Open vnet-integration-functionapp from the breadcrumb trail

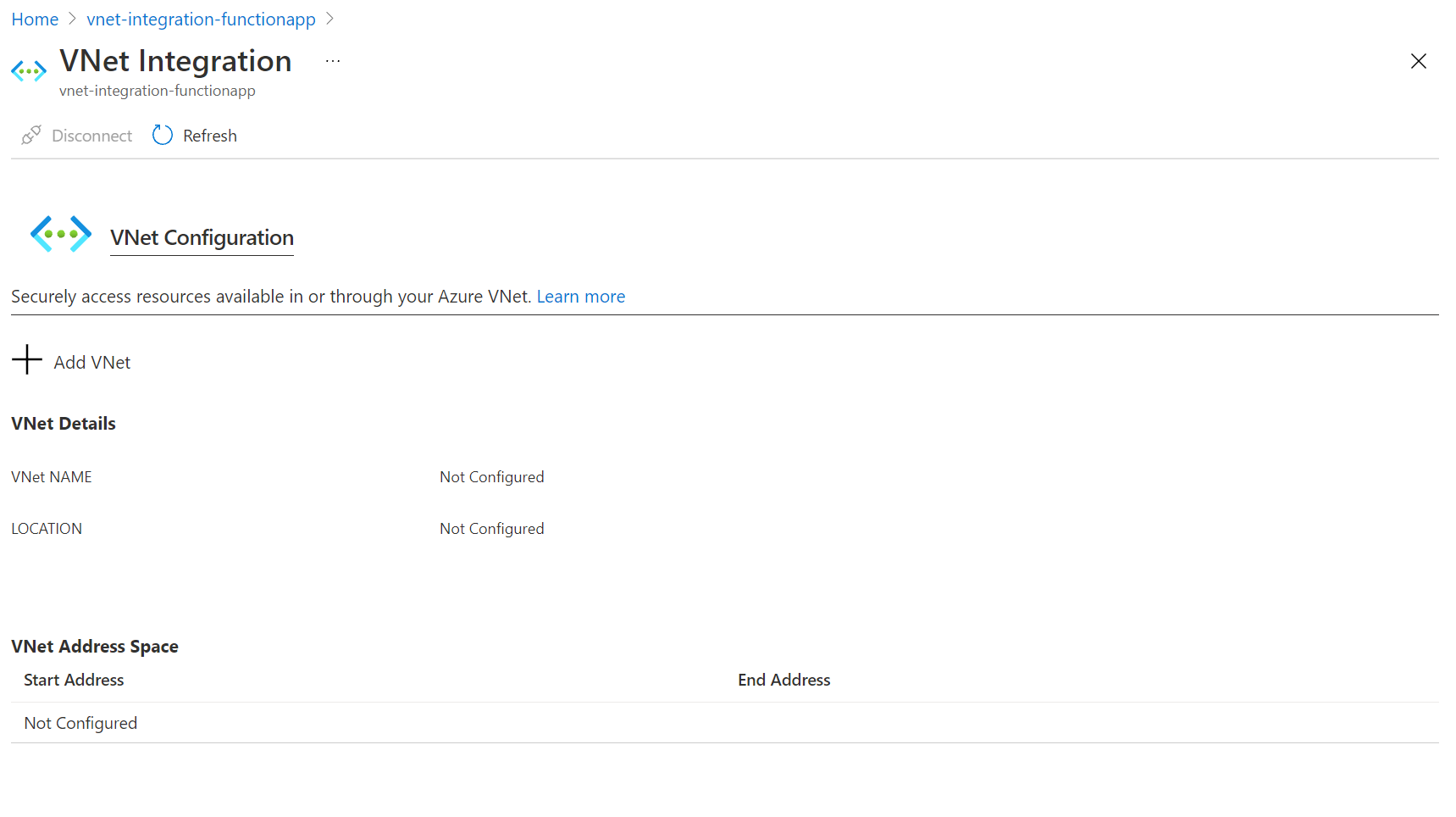pos(201,19)
